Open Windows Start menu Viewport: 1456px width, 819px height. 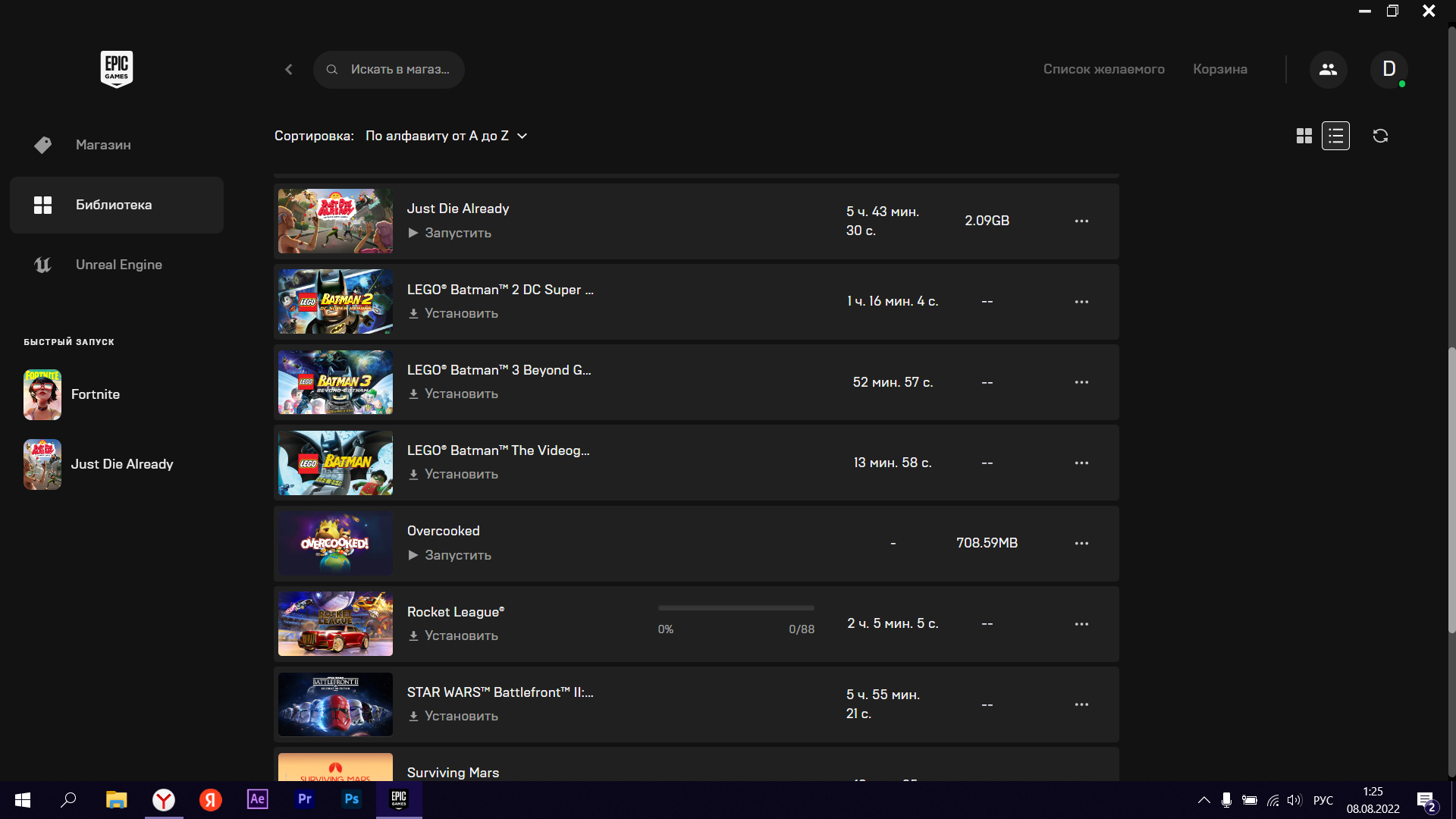pos(23,800)
